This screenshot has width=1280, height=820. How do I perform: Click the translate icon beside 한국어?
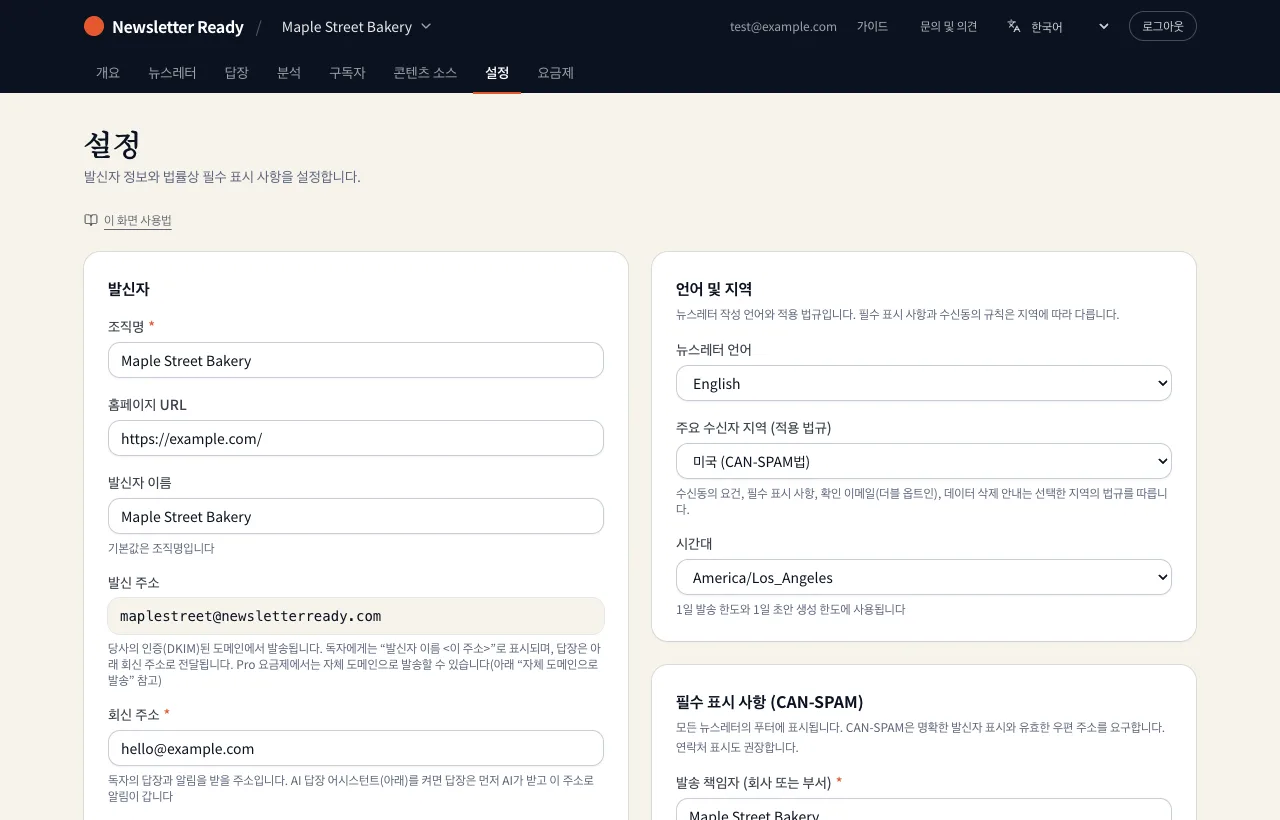click(x=1014, y=26)
